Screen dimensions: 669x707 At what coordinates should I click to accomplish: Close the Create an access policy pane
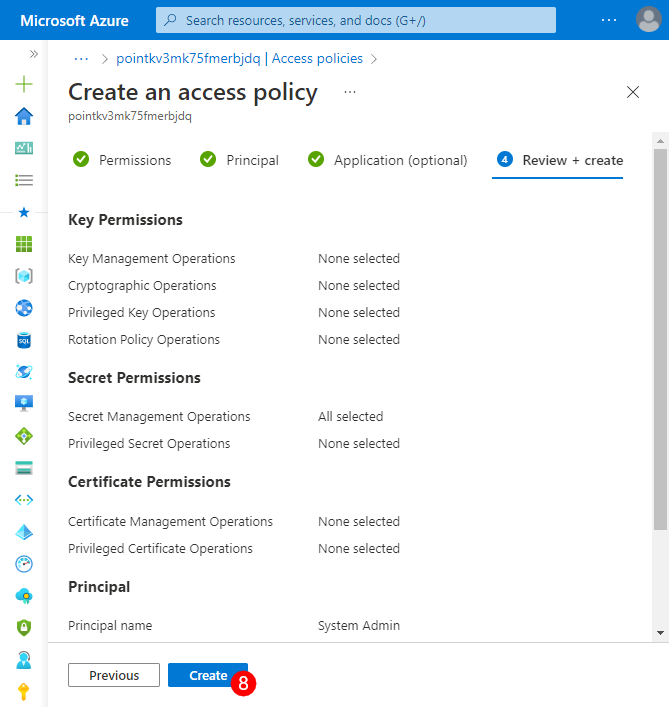coord(633,92)
